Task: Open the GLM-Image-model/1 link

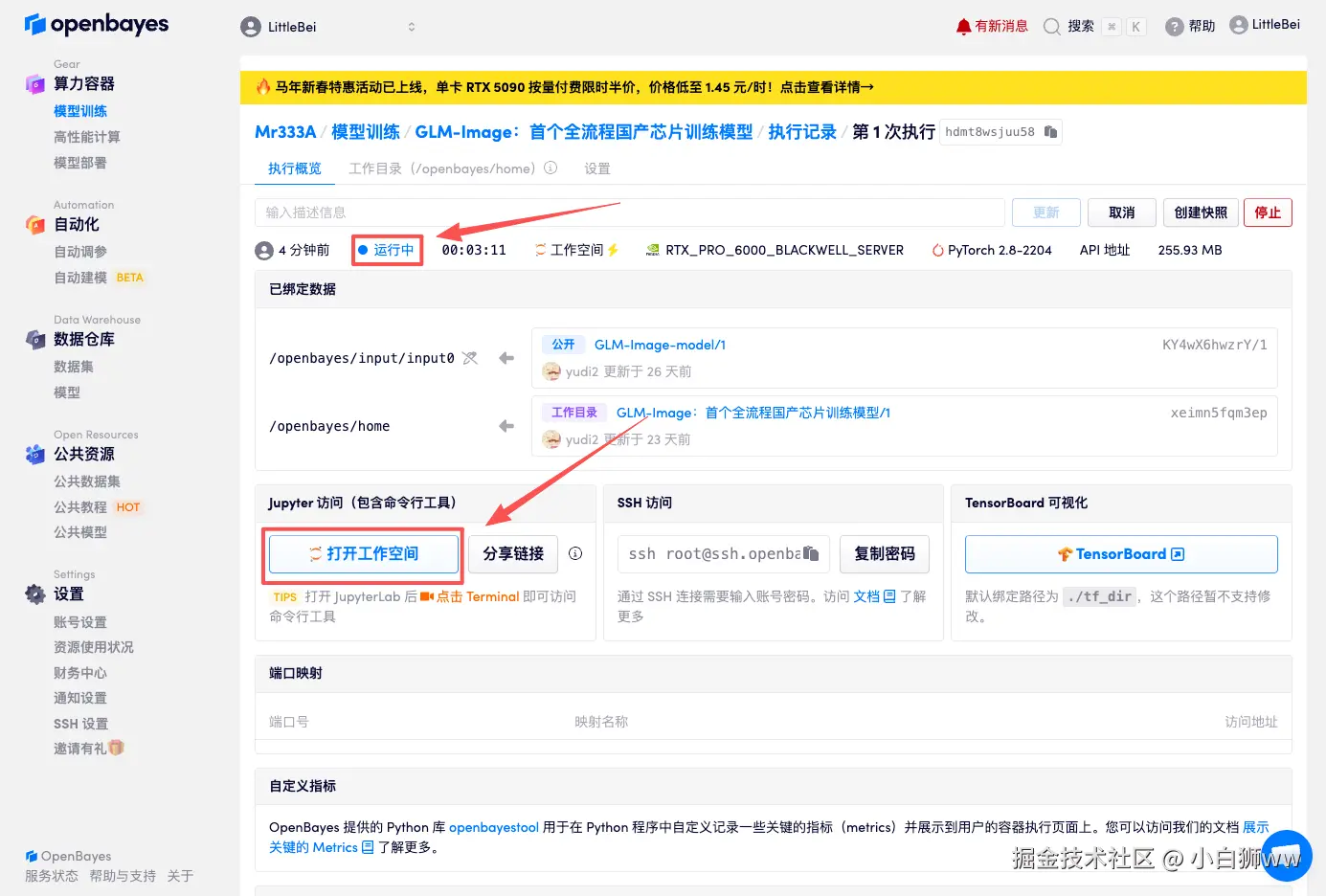Action: 660,345
